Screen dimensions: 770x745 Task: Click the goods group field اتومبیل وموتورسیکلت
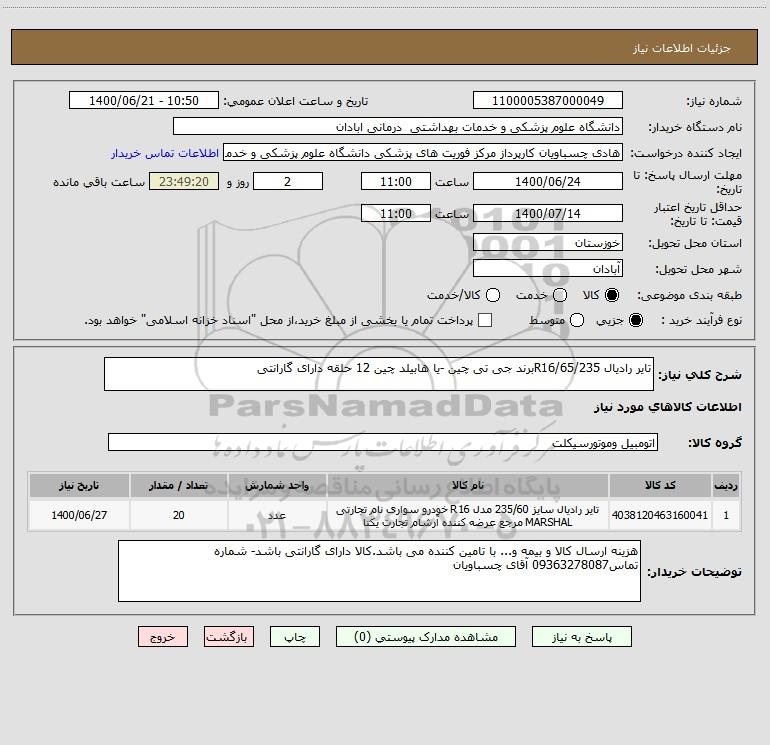(x=383, y=442)
